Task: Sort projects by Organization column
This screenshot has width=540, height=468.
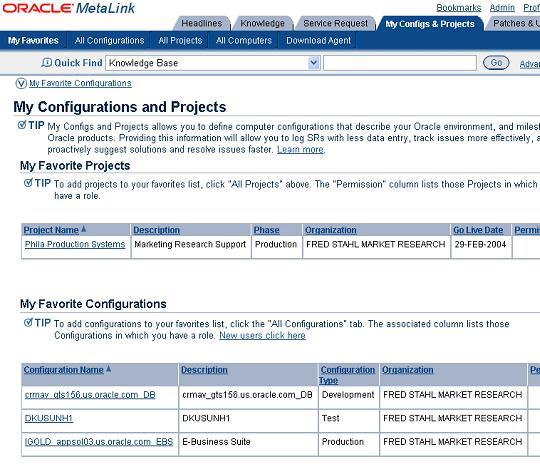Action: click(x=331, y=230)
